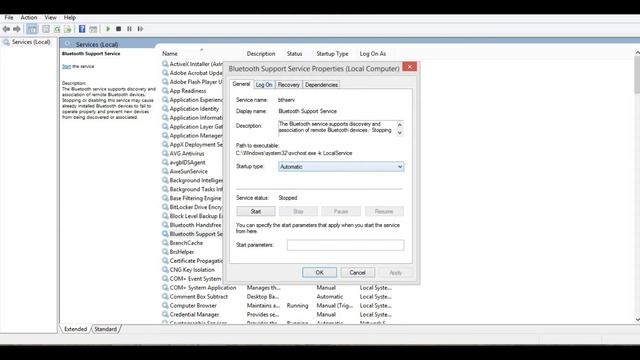The image size is (640, 360).
Task: Open the Action menu
Action: (x=29, y=18)
